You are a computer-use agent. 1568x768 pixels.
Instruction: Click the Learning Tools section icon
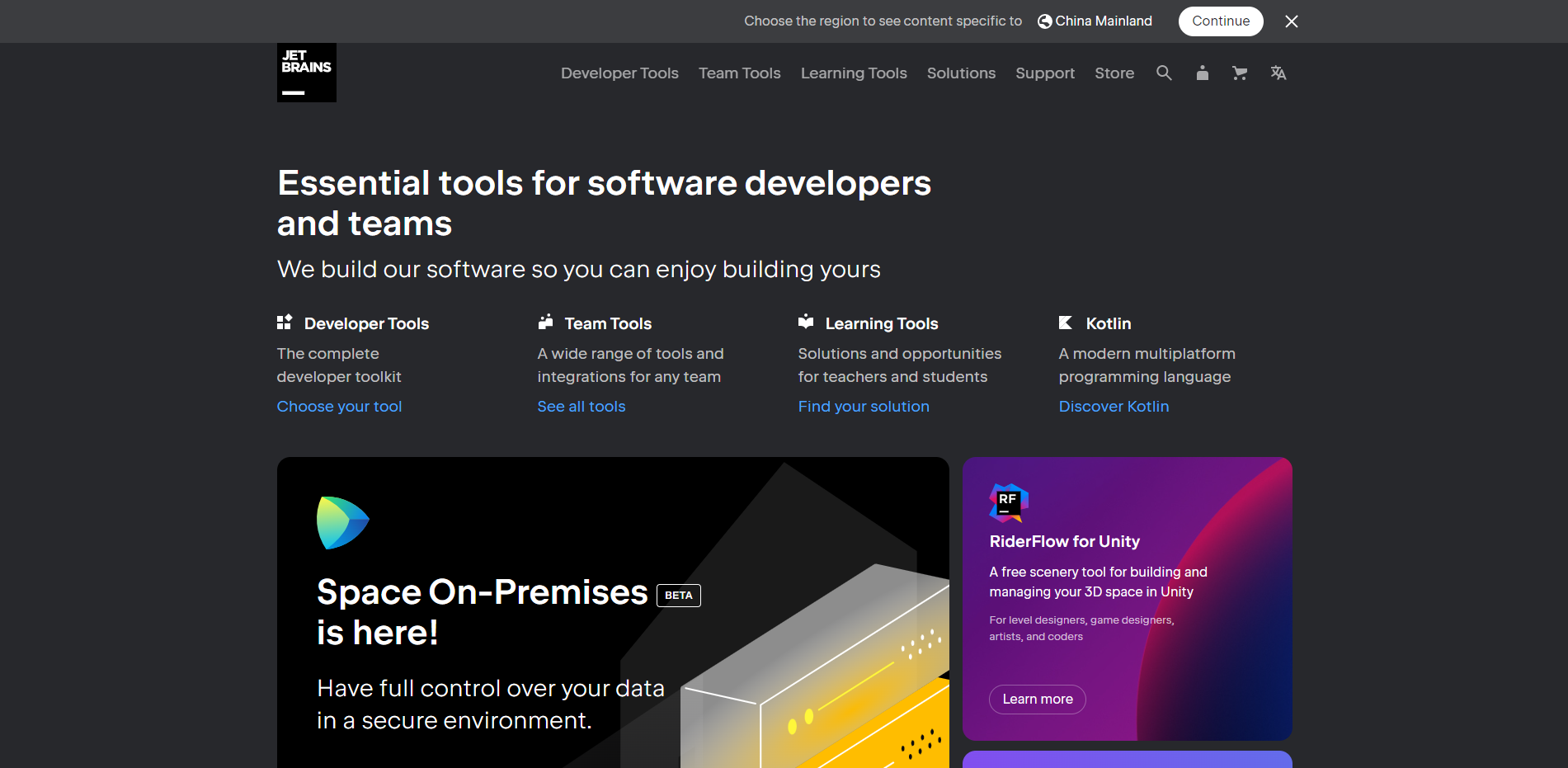point(806,322)
